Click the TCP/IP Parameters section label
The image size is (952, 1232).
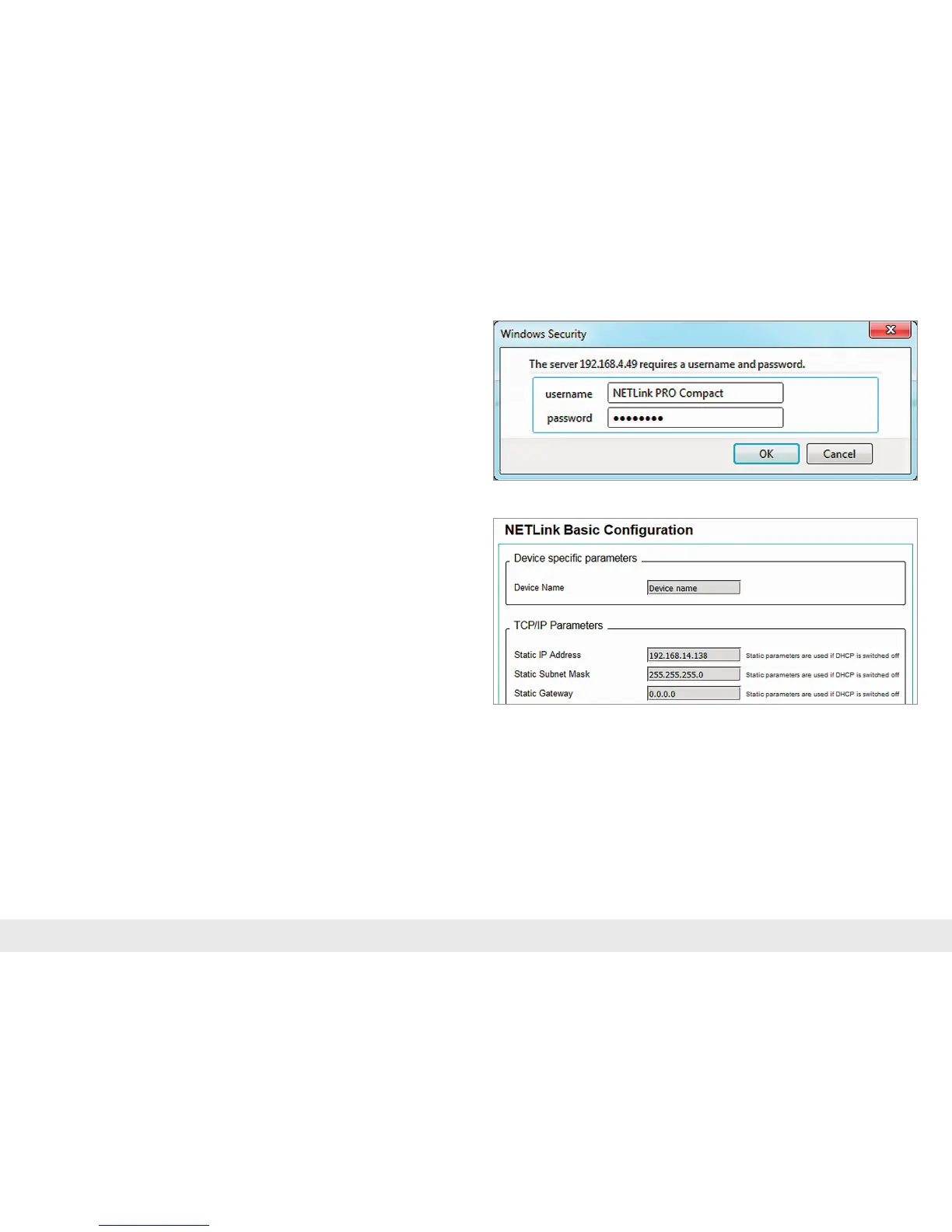(558, 625)
